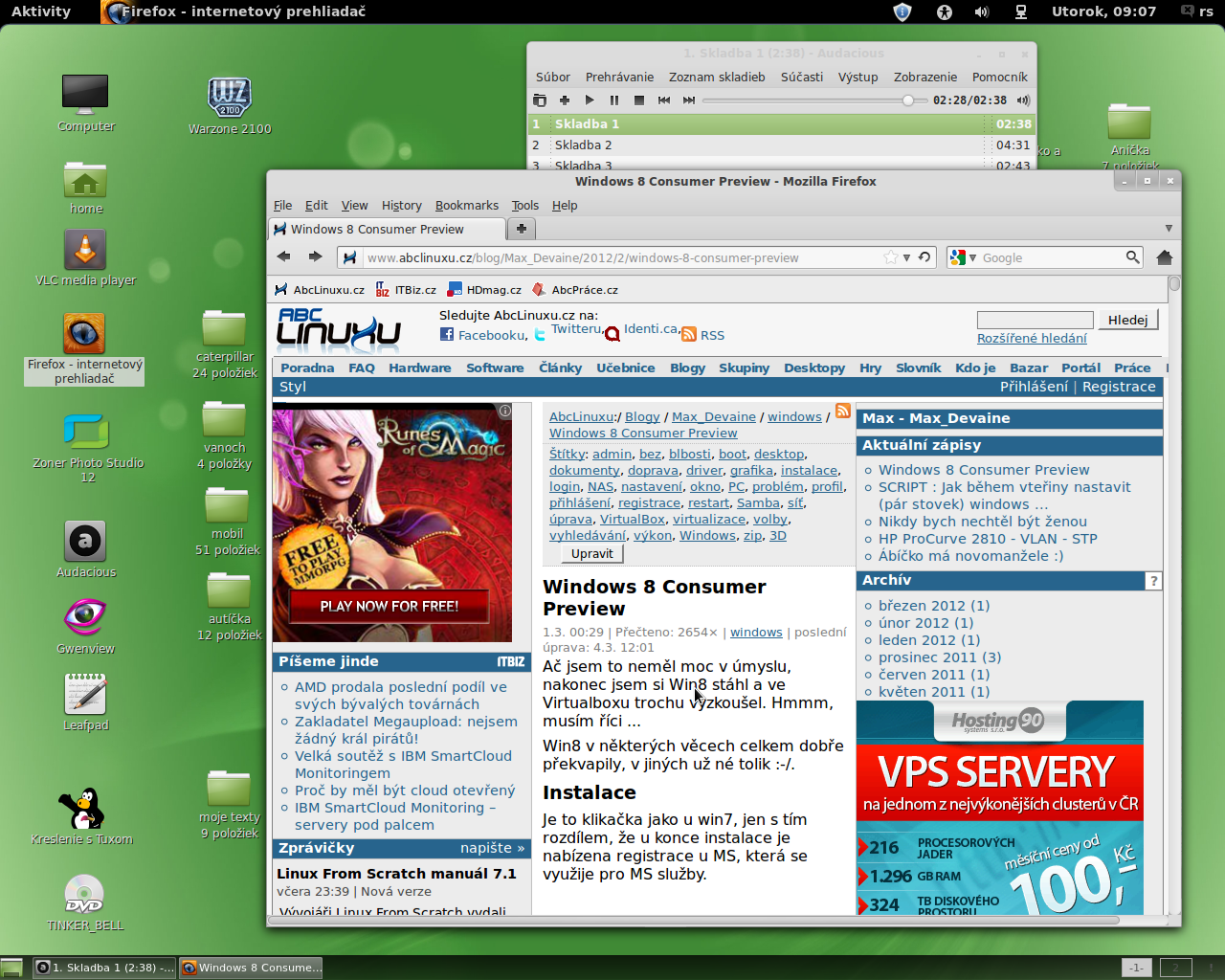
Task: Stop playback in Audacious
Action: 639,100
